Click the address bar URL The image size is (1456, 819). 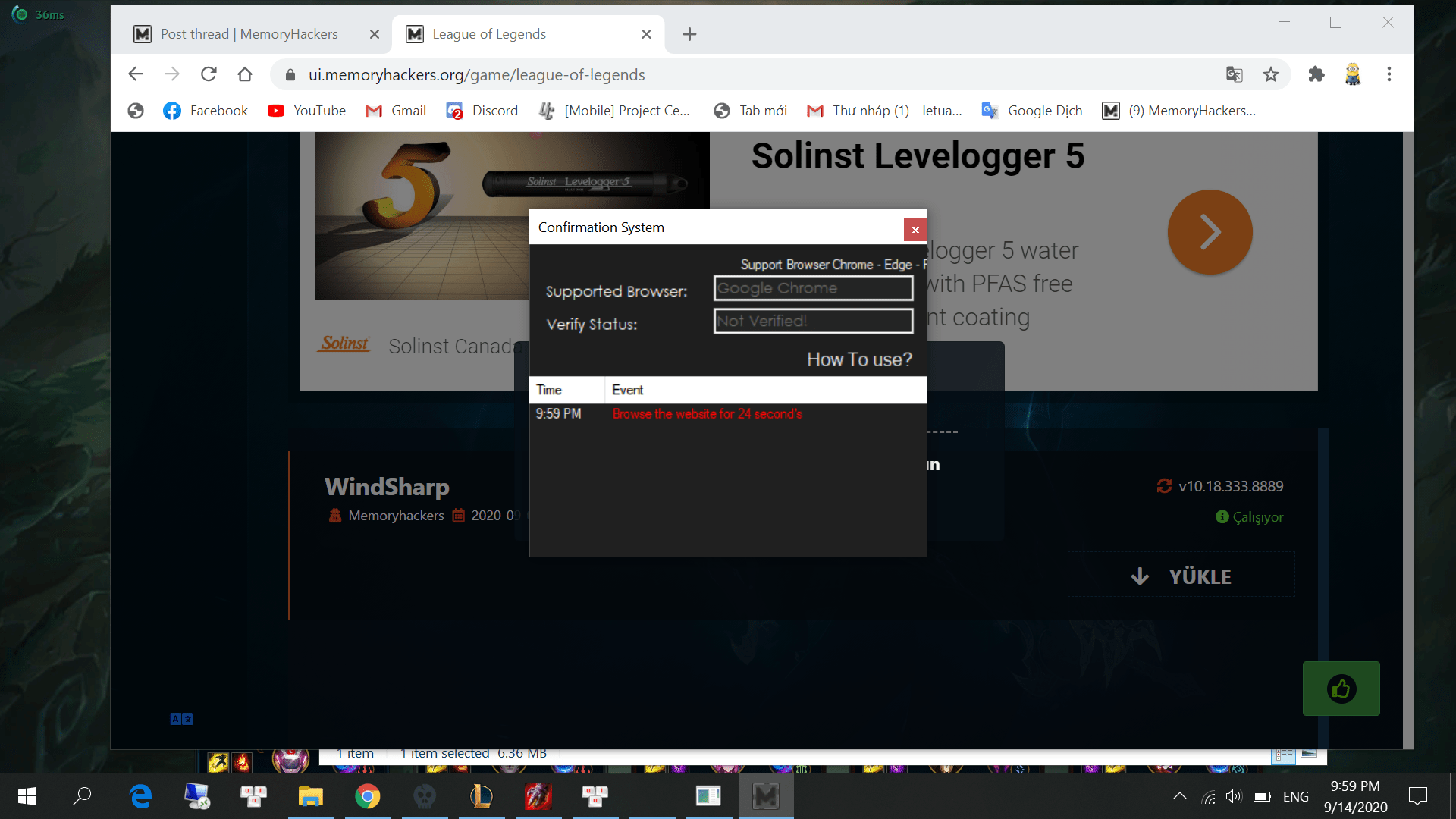tap(476, 74)
